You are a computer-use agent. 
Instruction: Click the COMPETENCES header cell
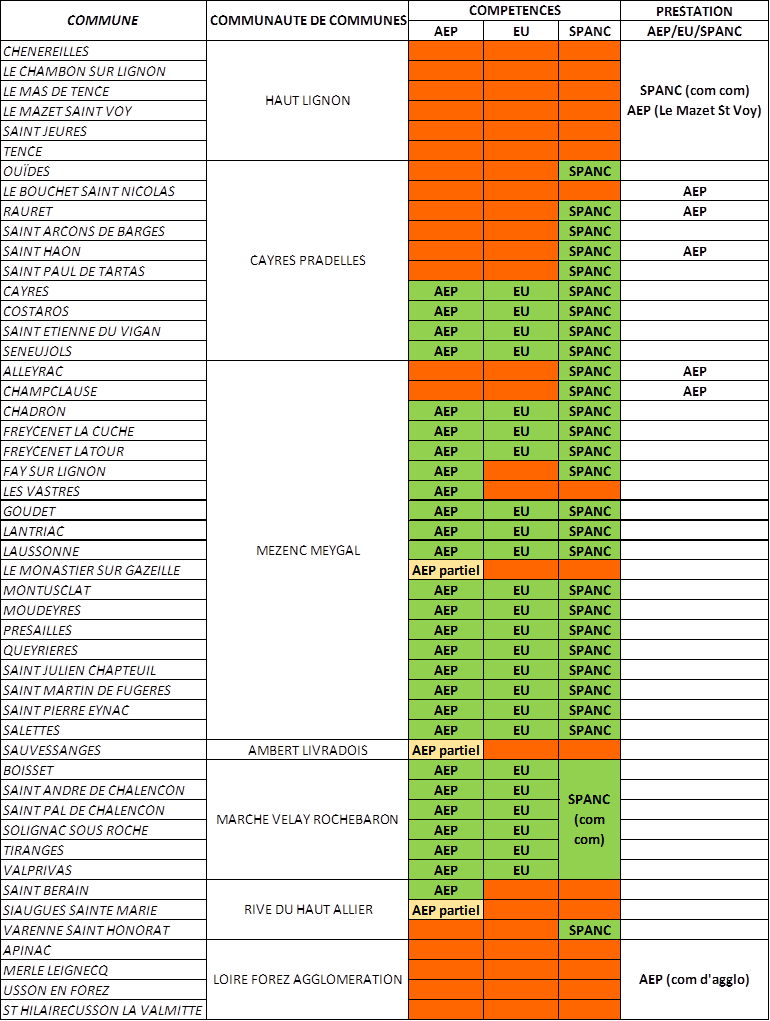click(x=514, y=11)
